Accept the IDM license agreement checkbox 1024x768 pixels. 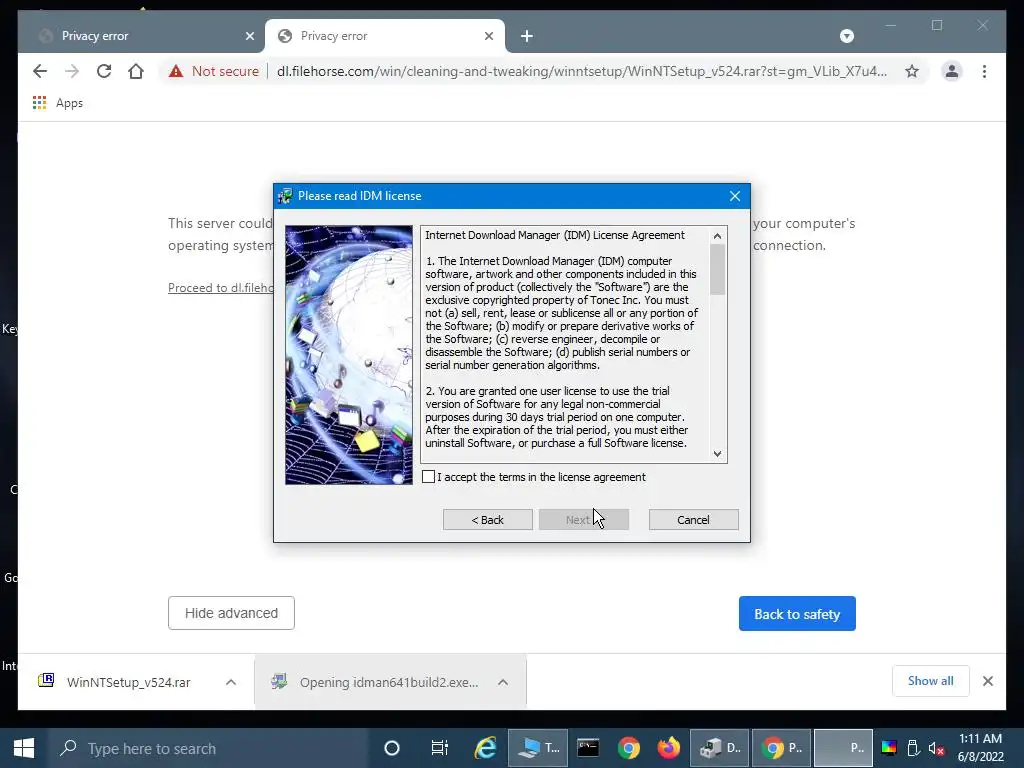(x=428, y=477)
